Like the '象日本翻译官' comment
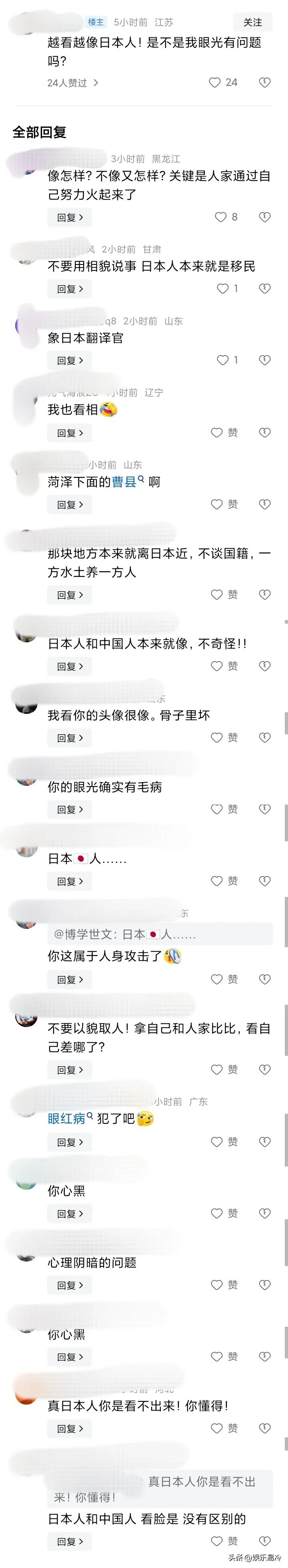This screenshot has height=1568, width=288. point(227,360)
